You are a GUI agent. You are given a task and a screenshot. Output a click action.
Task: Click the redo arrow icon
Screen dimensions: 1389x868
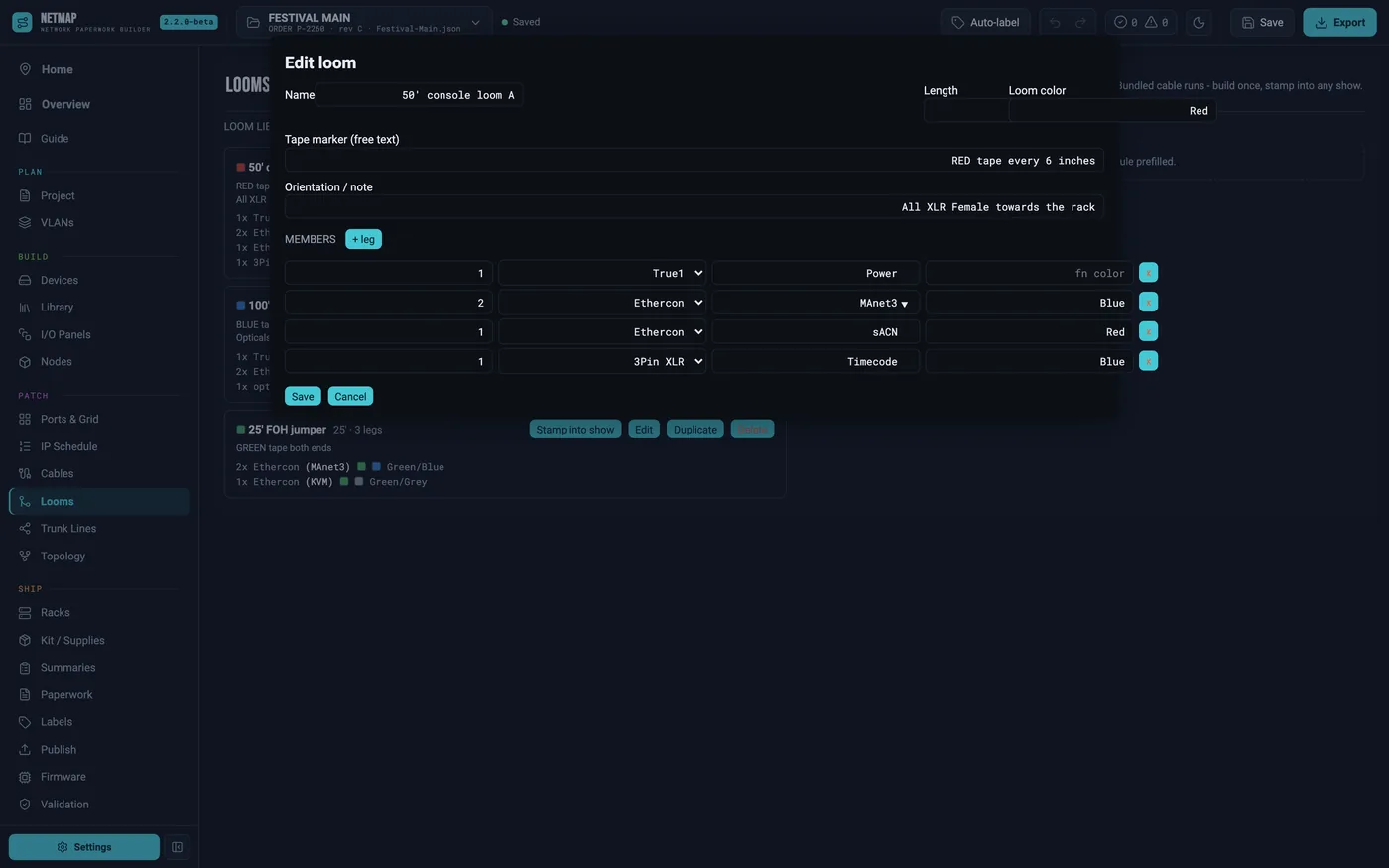1081,22
